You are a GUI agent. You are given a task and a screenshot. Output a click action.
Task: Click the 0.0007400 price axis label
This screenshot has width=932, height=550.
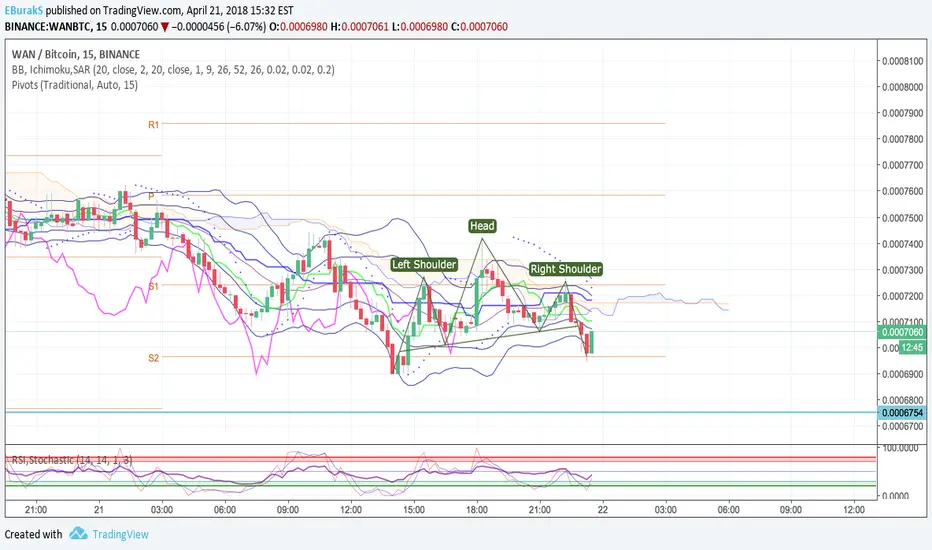902,244
